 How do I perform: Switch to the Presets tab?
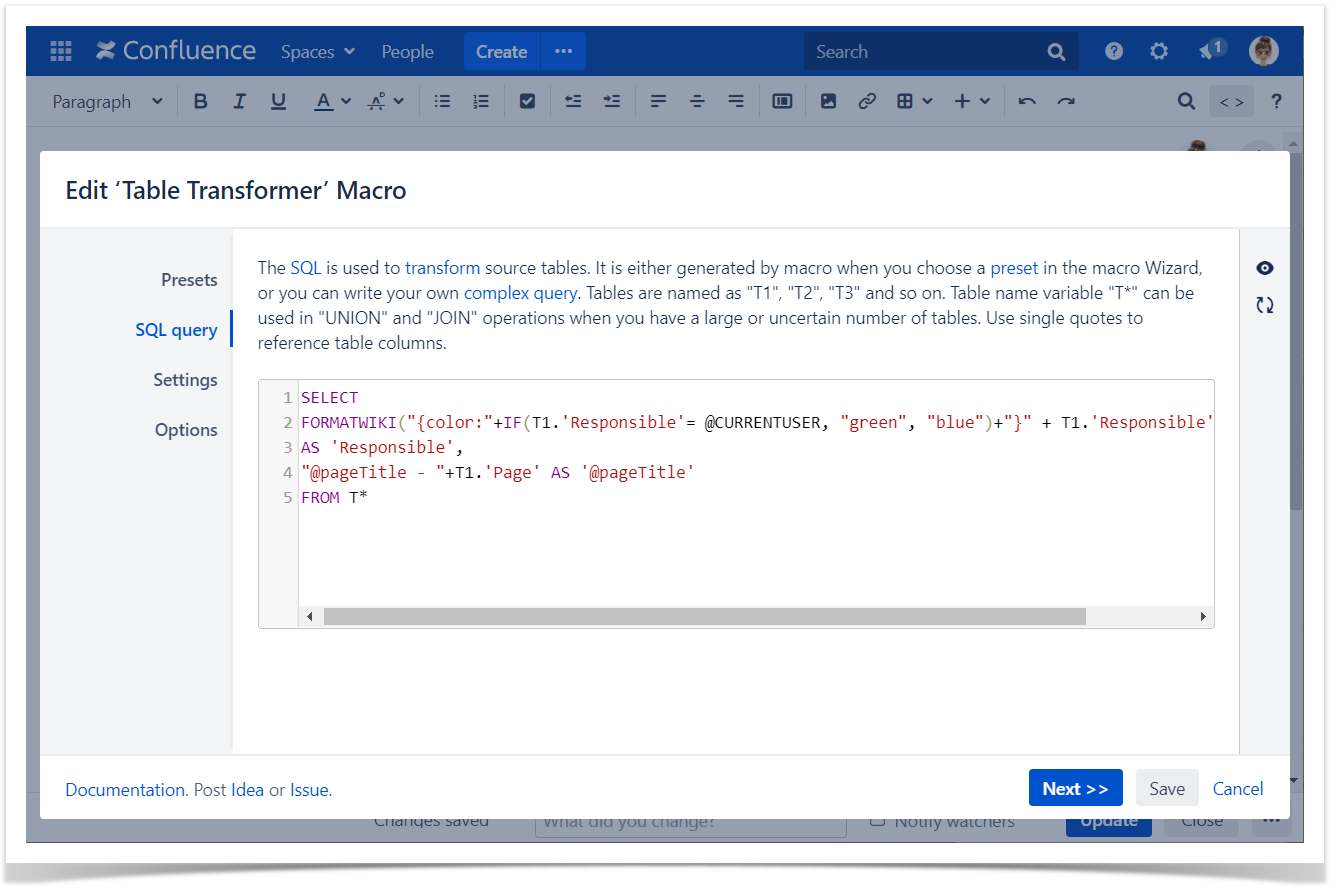pos(189,280)
